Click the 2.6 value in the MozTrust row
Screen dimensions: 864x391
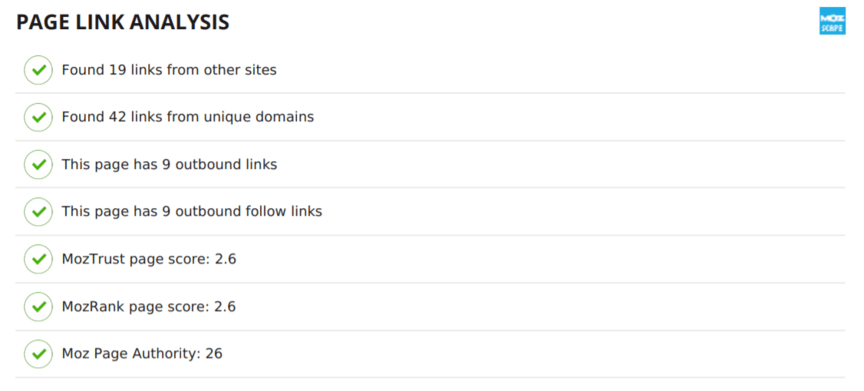coord(226,259)
